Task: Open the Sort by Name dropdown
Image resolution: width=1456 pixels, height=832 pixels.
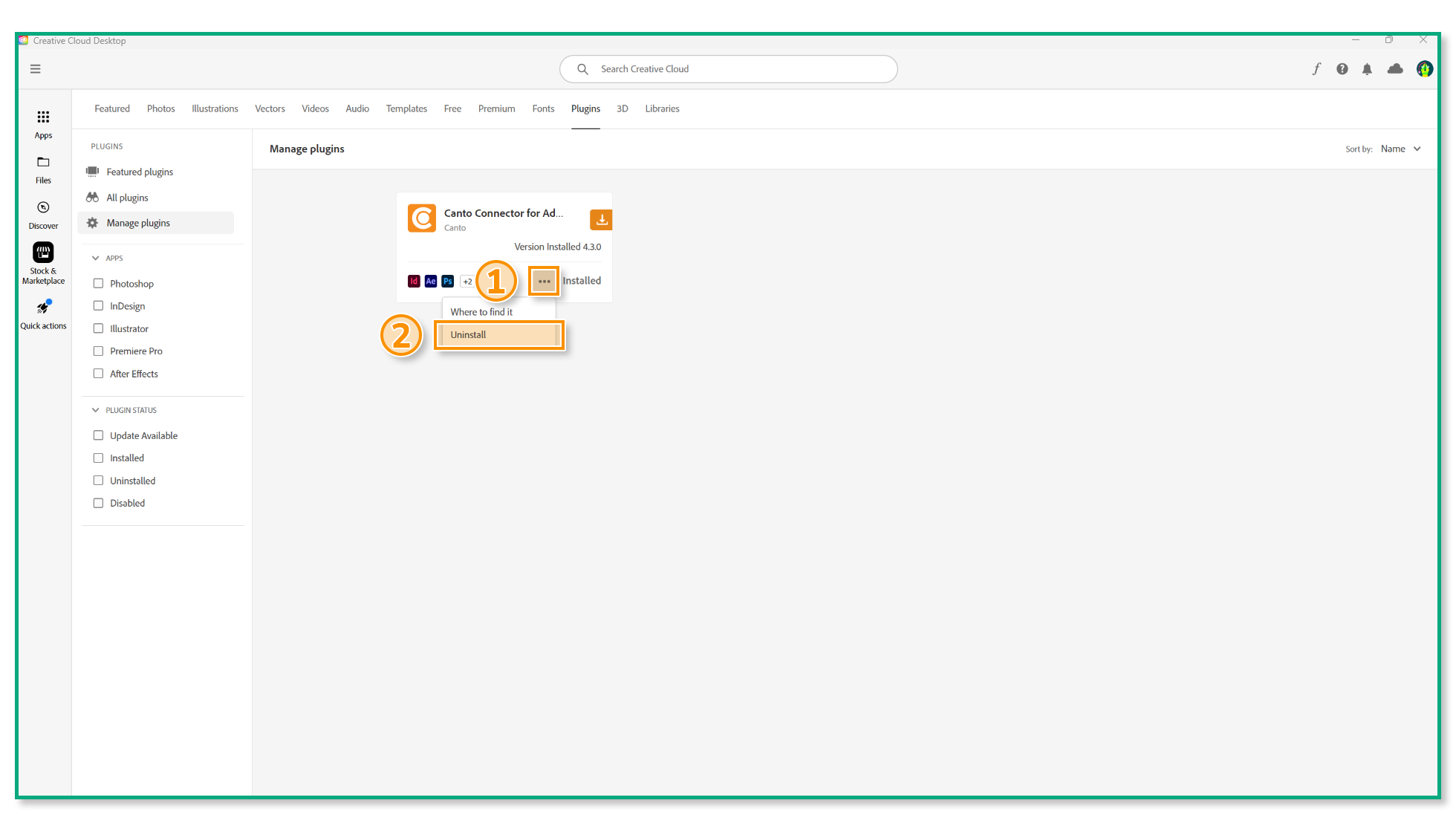Action: [1400, 149]
